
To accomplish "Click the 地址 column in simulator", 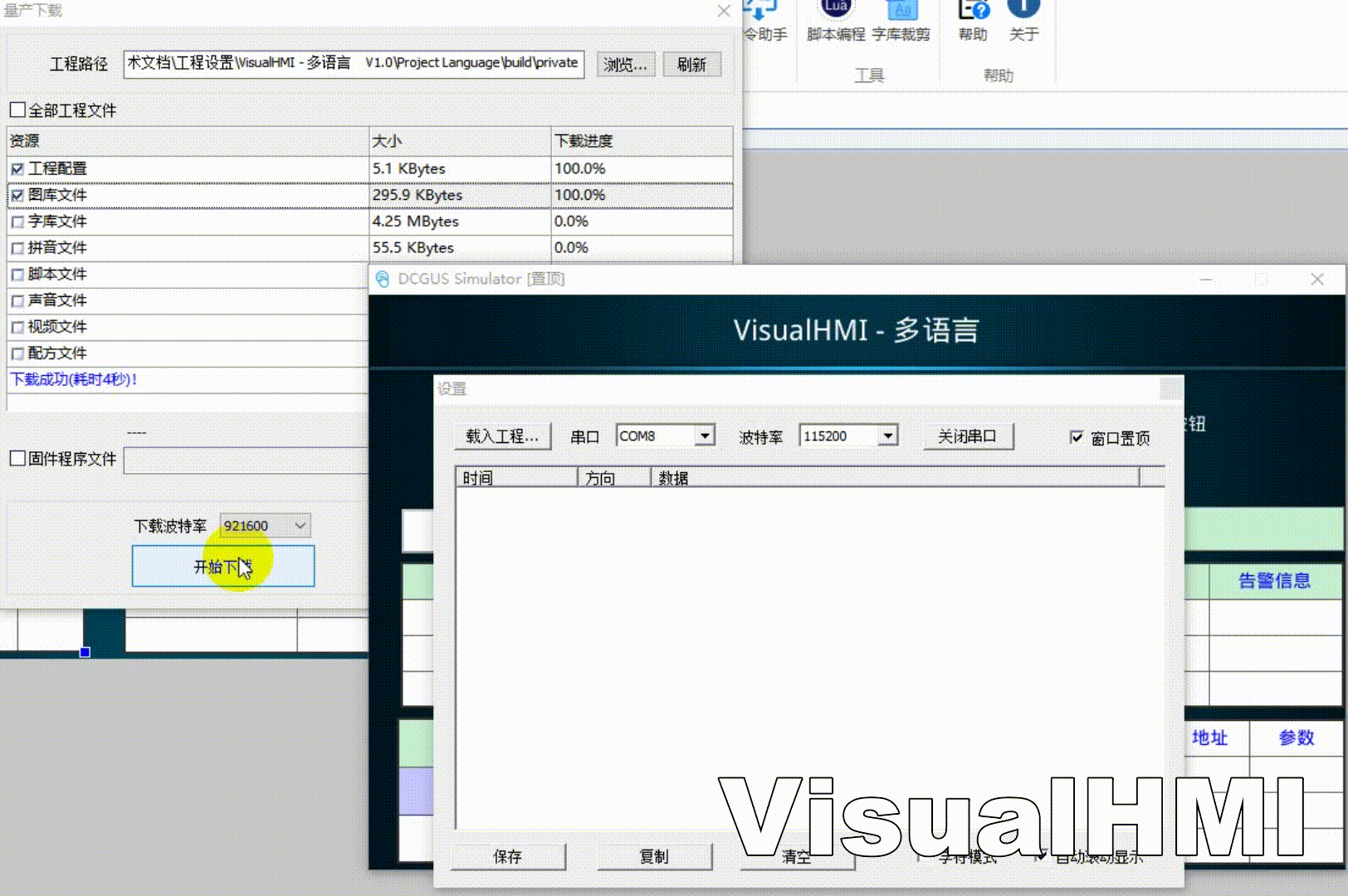I will pyautogui.click(x=1209, y=738).
